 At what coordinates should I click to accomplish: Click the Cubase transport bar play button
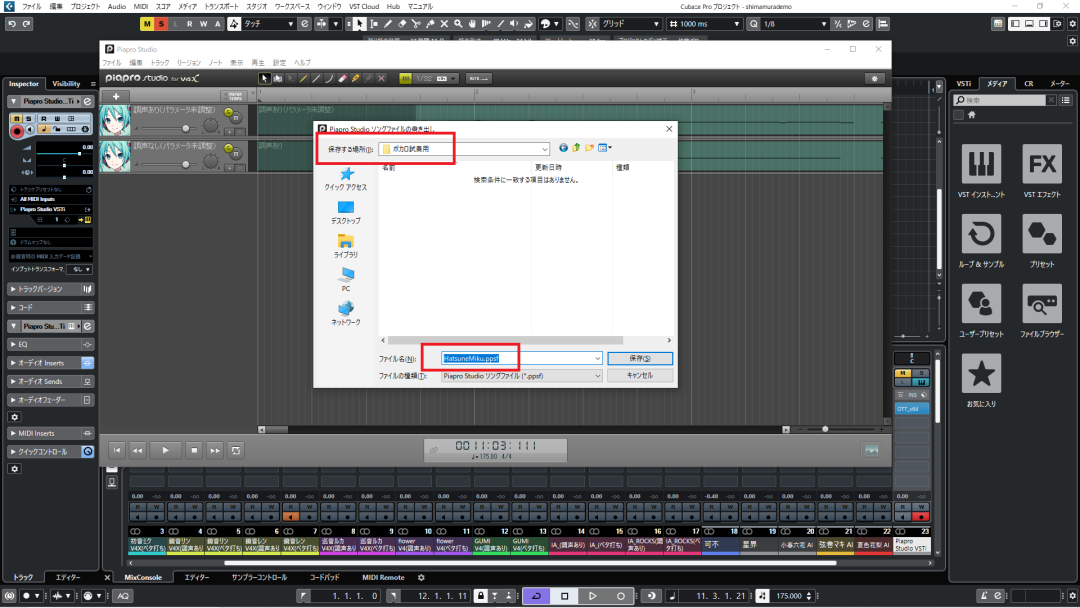coord(592,596)
